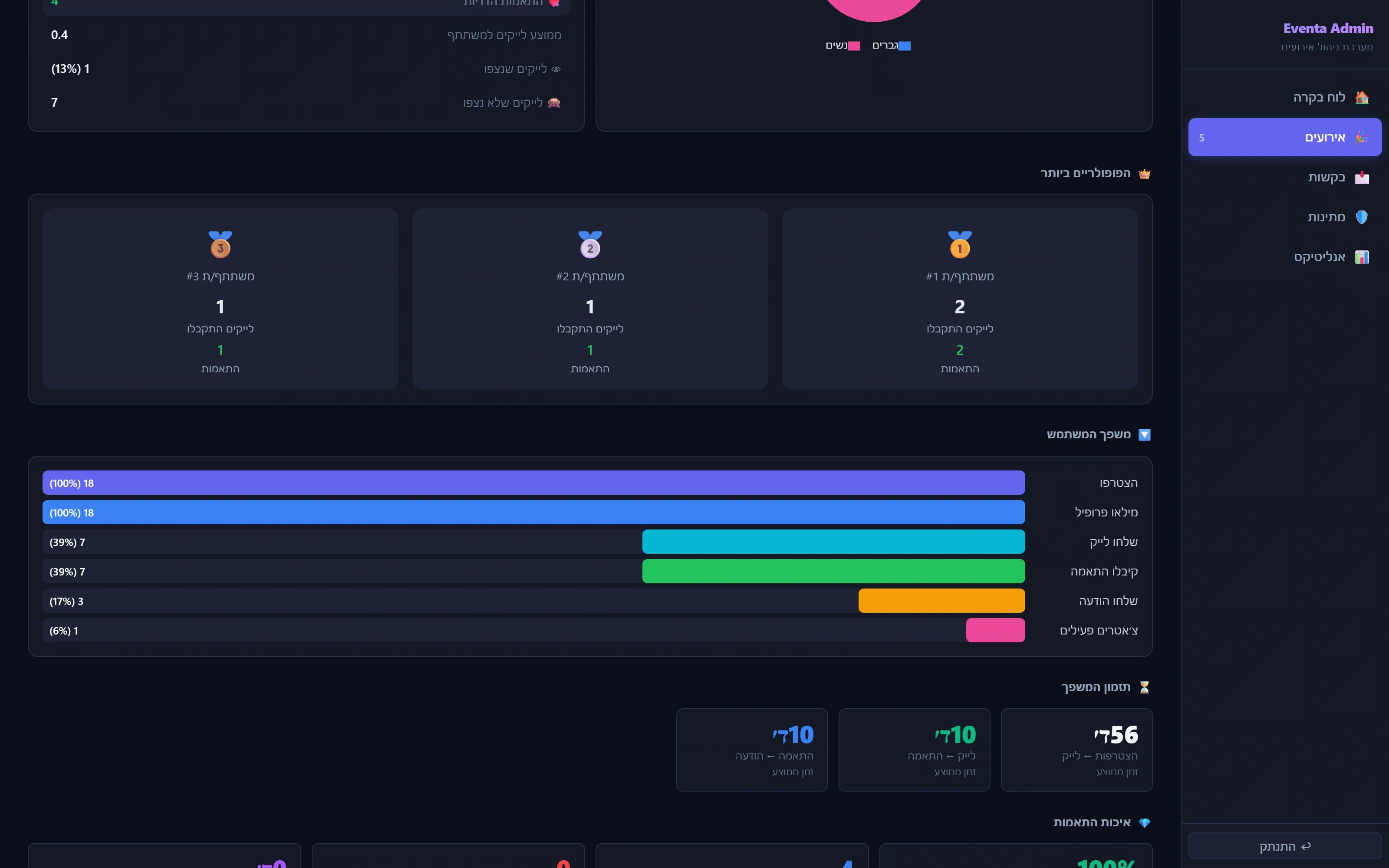
Task: Click the blue מילאו פרופיל funnel bar
Action: point(534,512)
